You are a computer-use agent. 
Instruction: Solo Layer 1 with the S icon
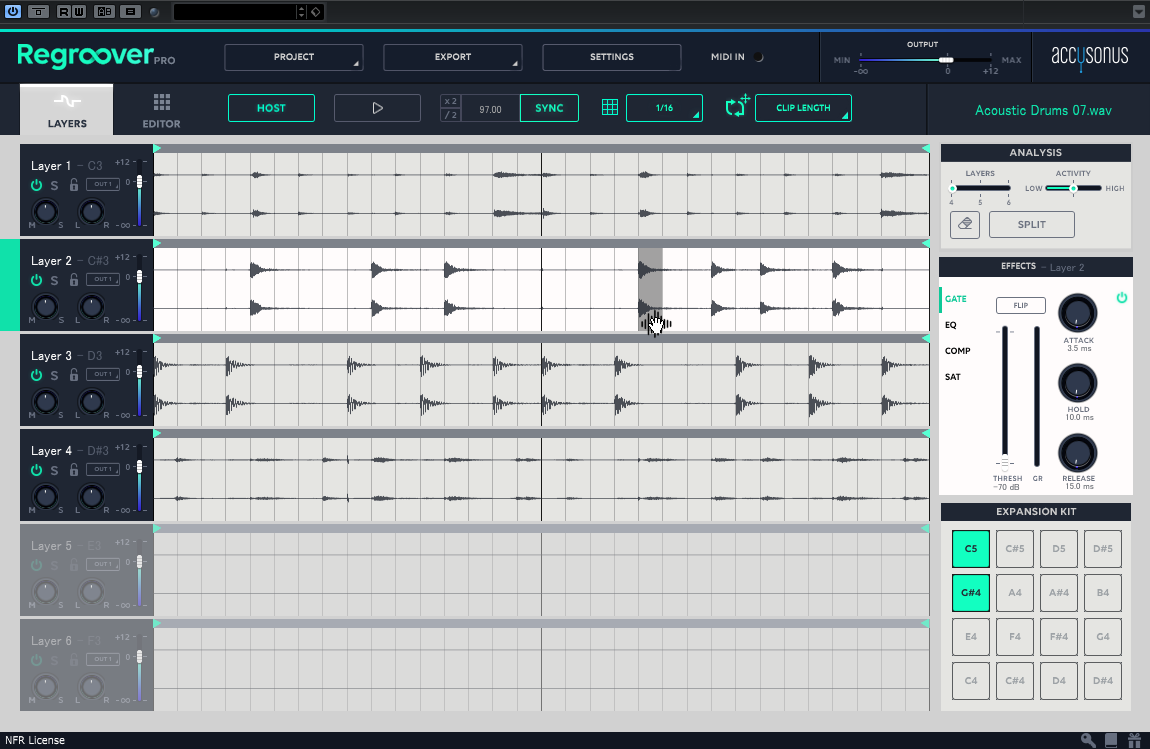coord(54,186)
